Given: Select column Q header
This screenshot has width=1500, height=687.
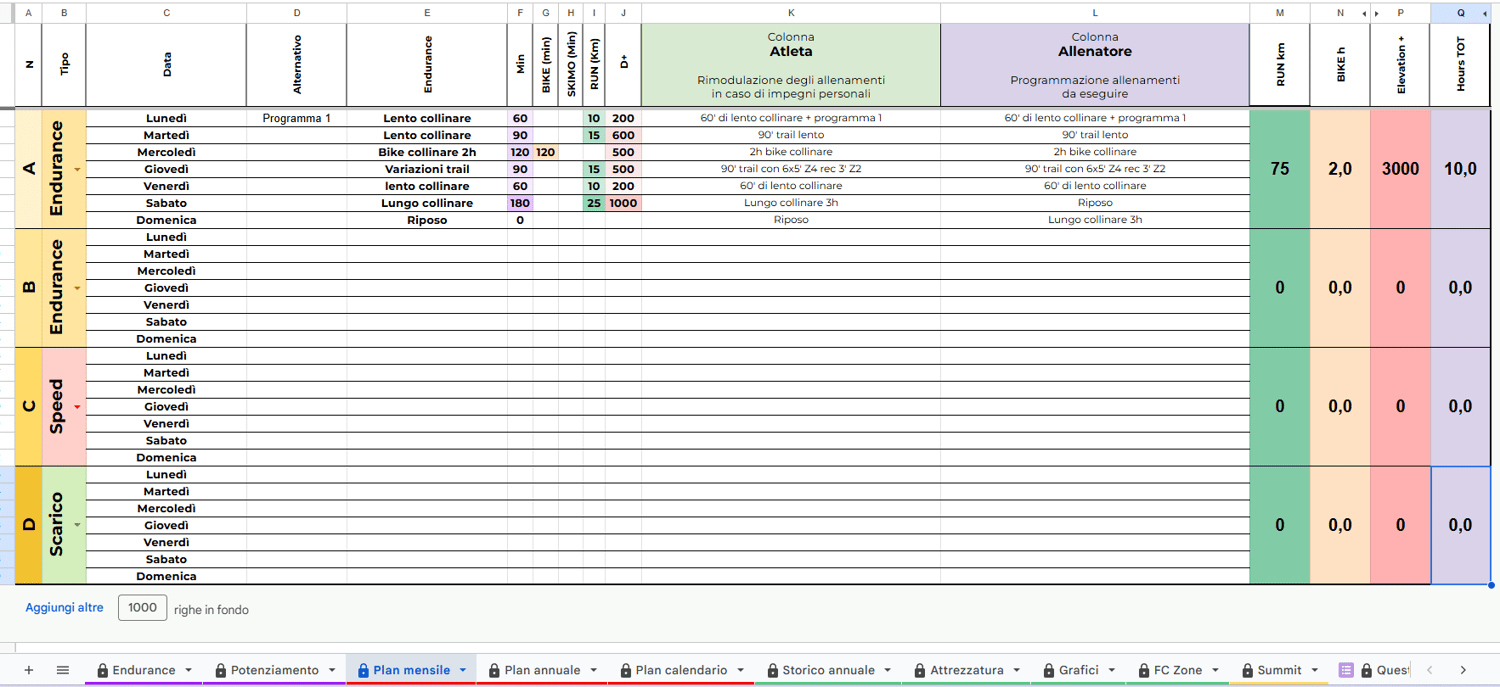Looking at the screenshot, I should coord(1460,13).
